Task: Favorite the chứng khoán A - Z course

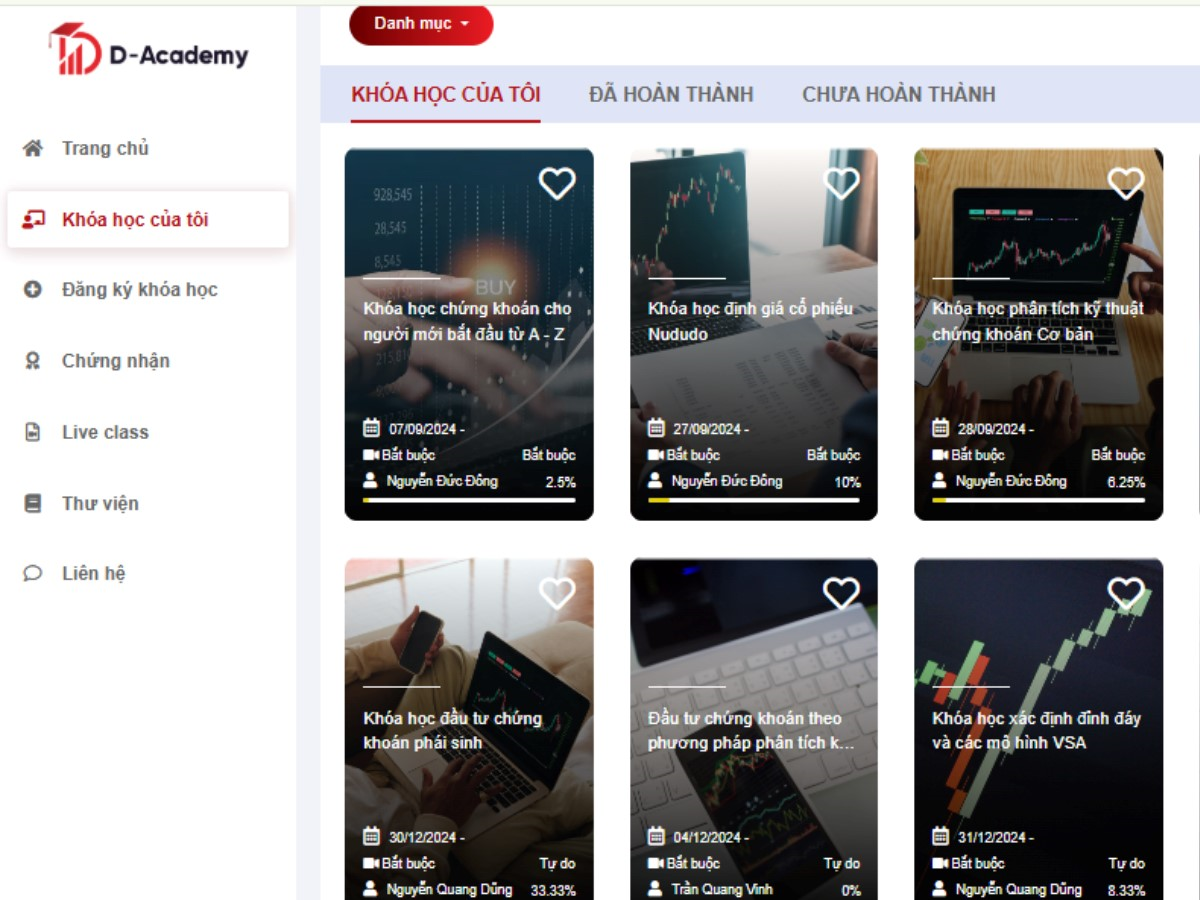Action: (557, 183)
